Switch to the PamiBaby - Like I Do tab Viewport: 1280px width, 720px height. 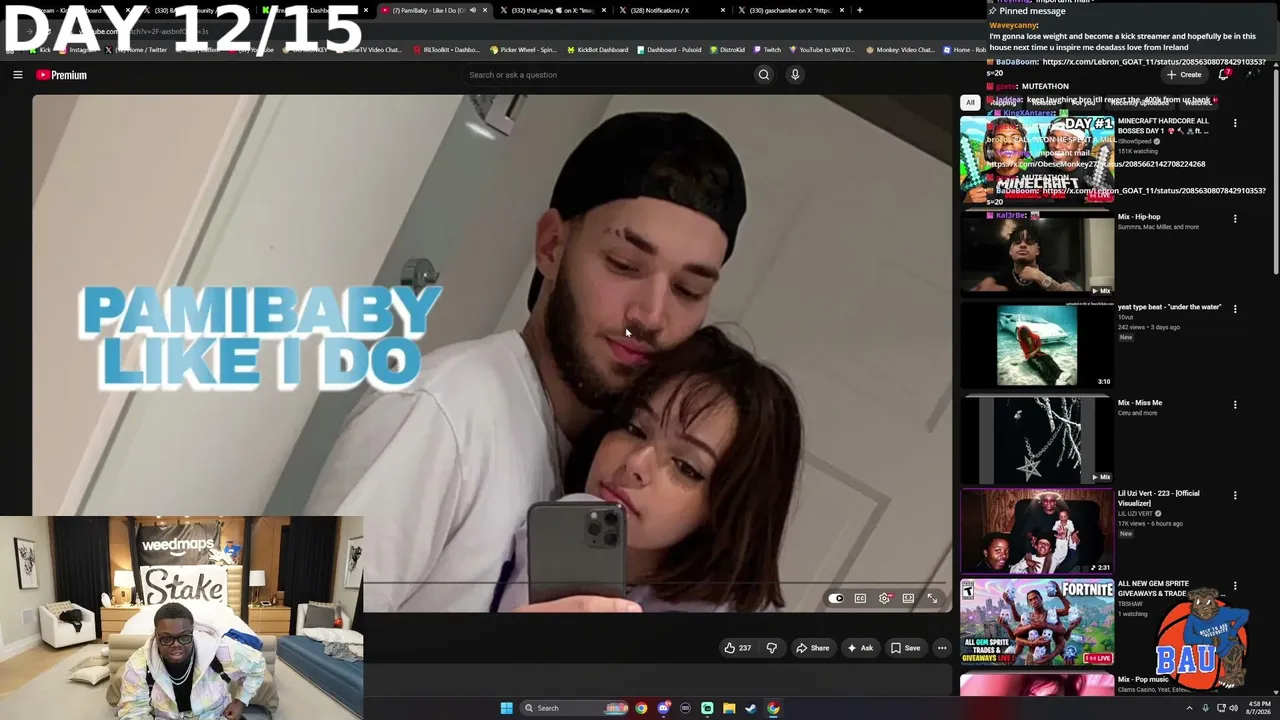coord(434,10)
